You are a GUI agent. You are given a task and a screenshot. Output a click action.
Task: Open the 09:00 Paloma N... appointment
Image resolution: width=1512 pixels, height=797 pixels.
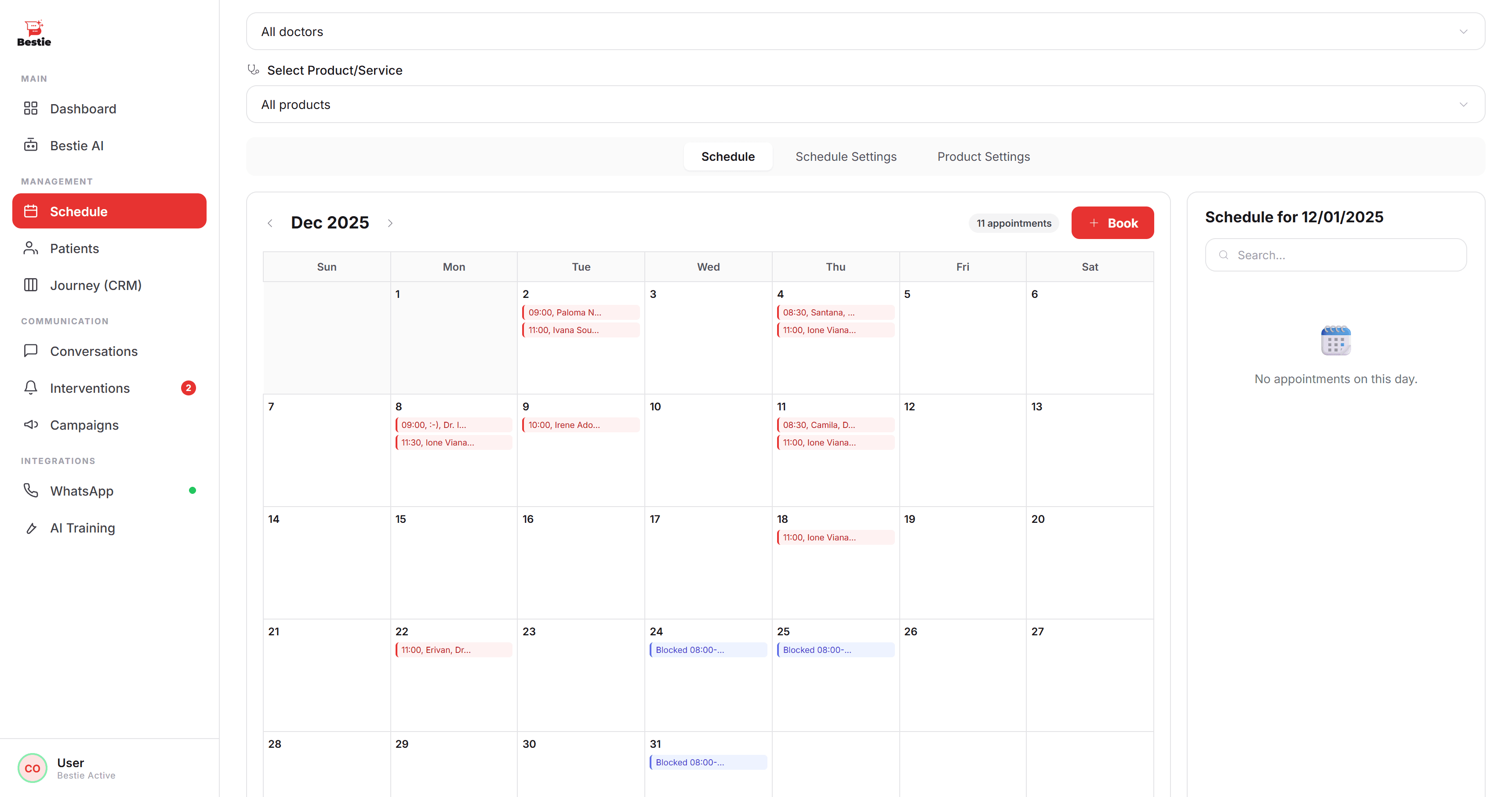[581, 312]
